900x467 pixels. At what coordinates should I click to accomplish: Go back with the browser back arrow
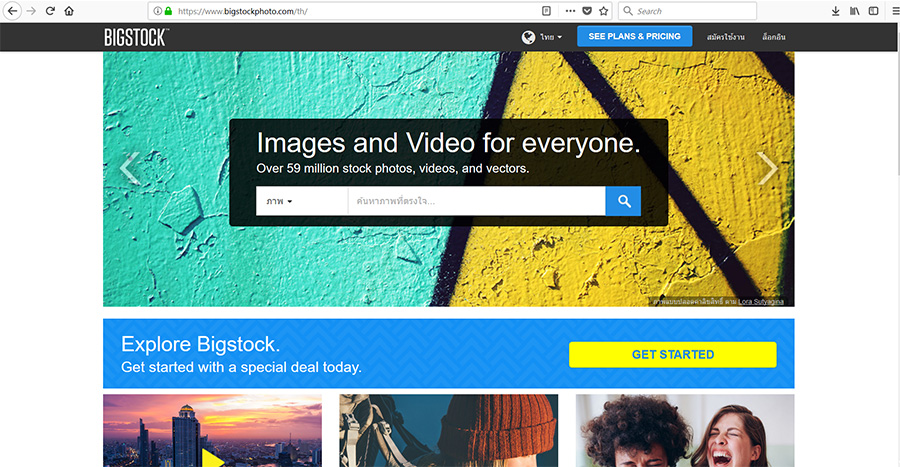pyautogui.click(x=12, y=11)
